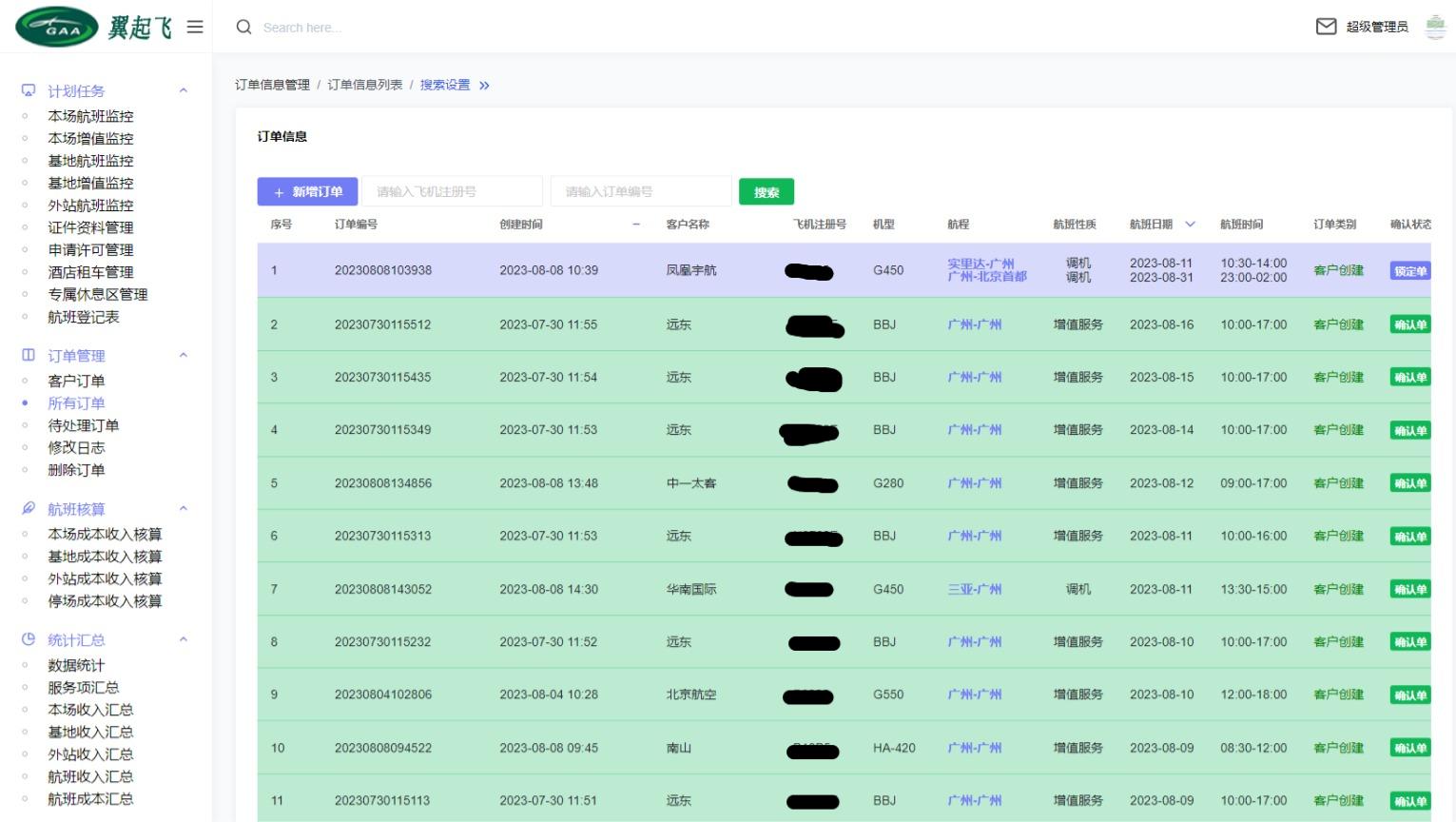Viewport: 1456px width, 822px height.
Task: Click customer name 凤凰宇航
Action: (x=691, y=270)
